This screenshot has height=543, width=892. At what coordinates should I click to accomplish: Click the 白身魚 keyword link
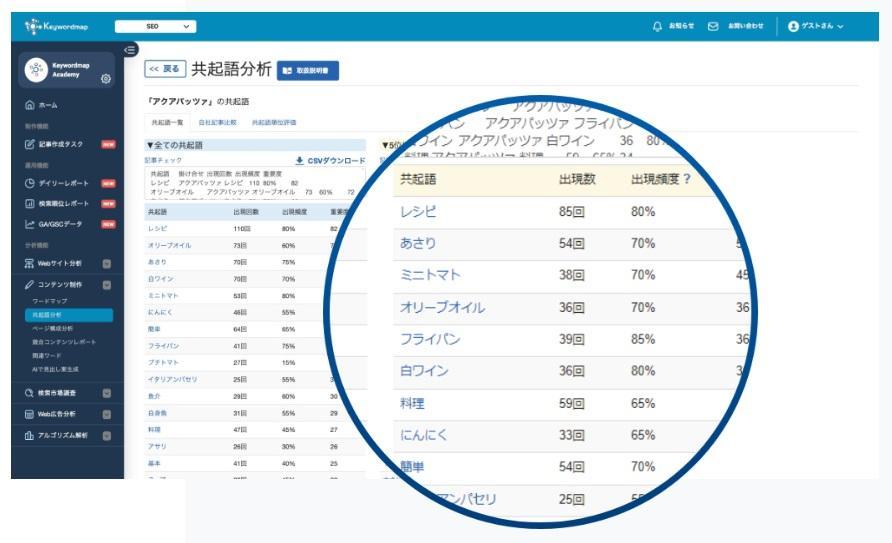tap(157, 413)
